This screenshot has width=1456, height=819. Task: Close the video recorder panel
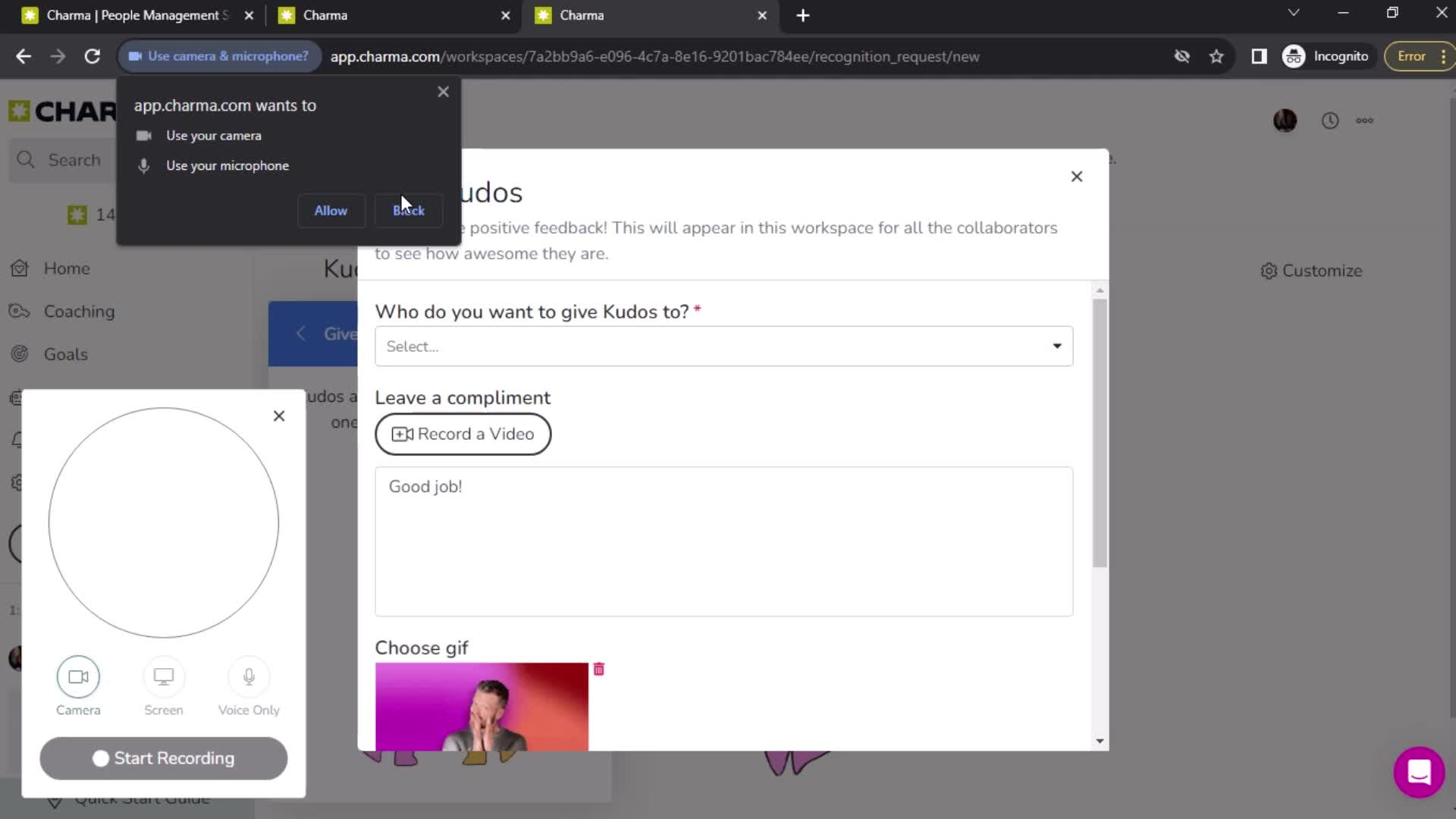pyautogui.click(x=279, y=416)
